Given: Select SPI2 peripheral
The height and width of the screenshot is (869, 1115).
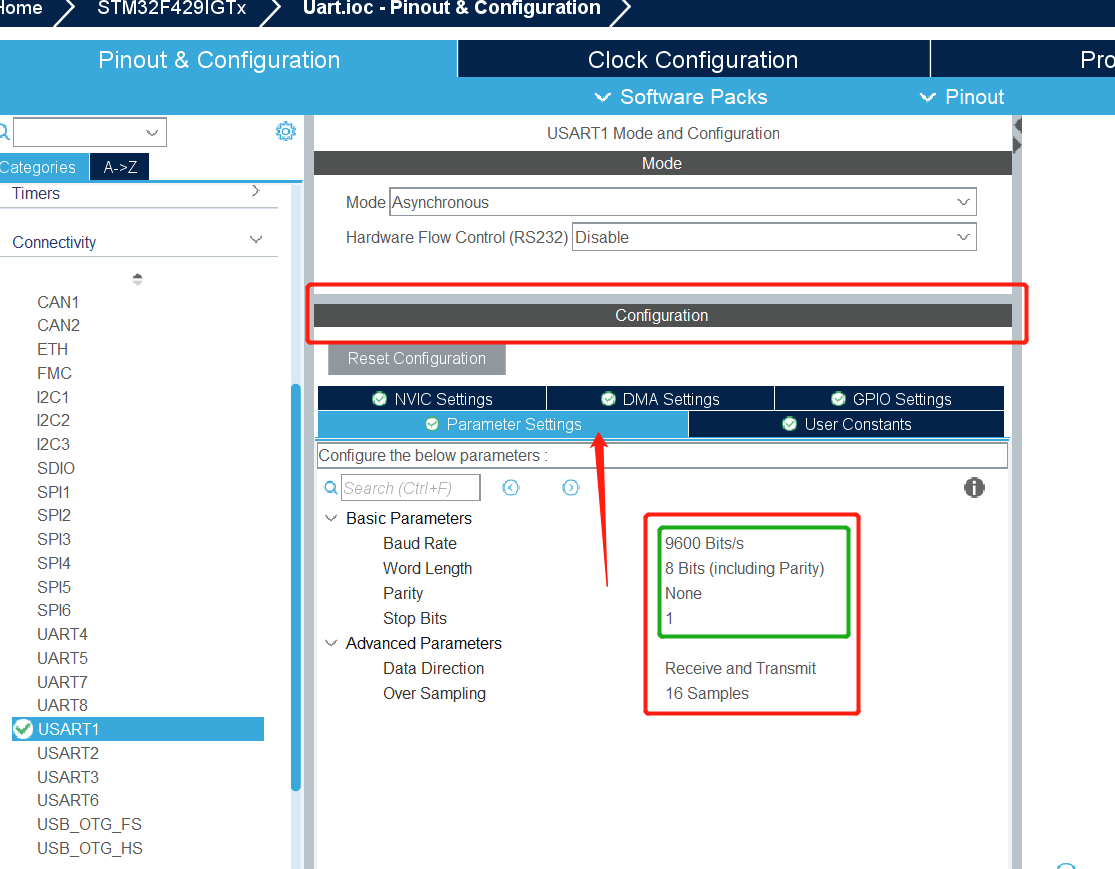Looking at the screenshot, I should 54,515.
